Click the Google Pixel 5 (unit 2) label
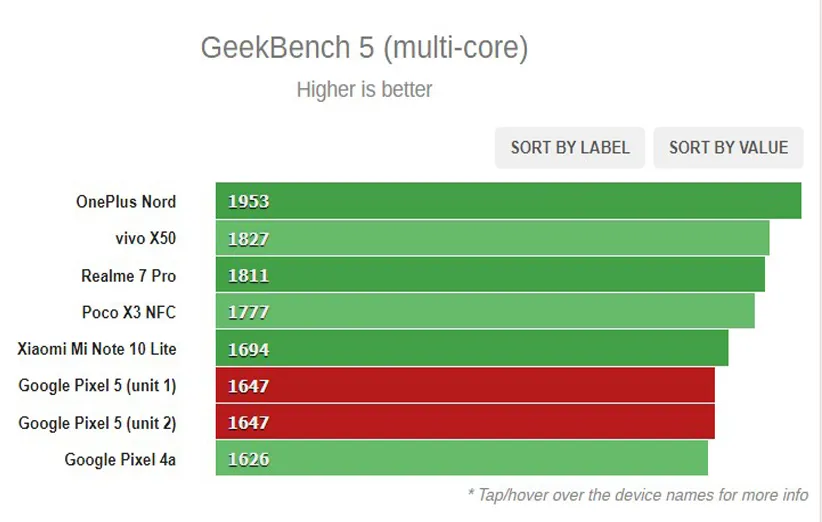Viewport: 822px width, 522px height. 97,423
